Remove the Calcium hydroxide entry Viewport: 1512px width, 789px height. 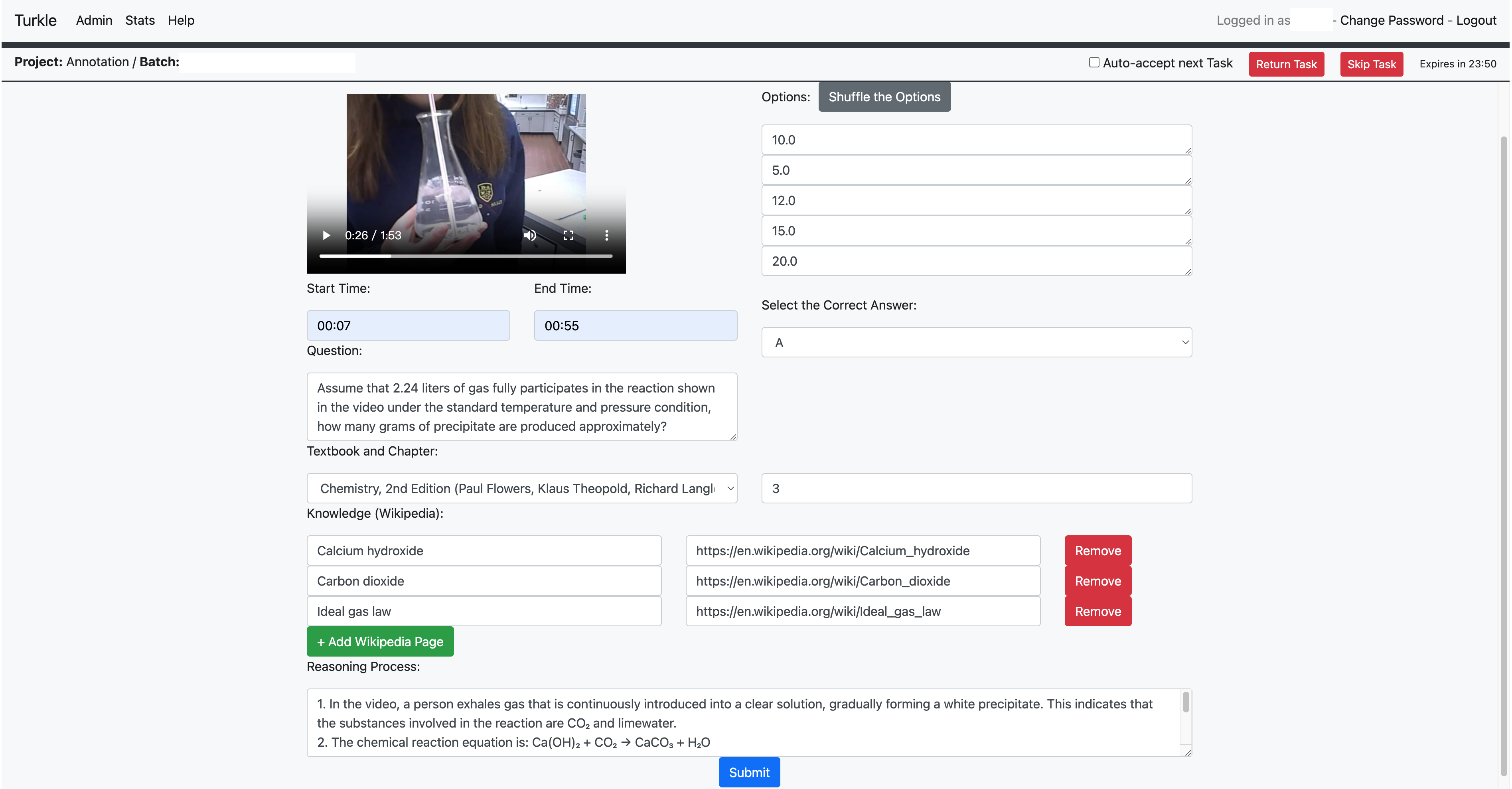point(1097,550)
